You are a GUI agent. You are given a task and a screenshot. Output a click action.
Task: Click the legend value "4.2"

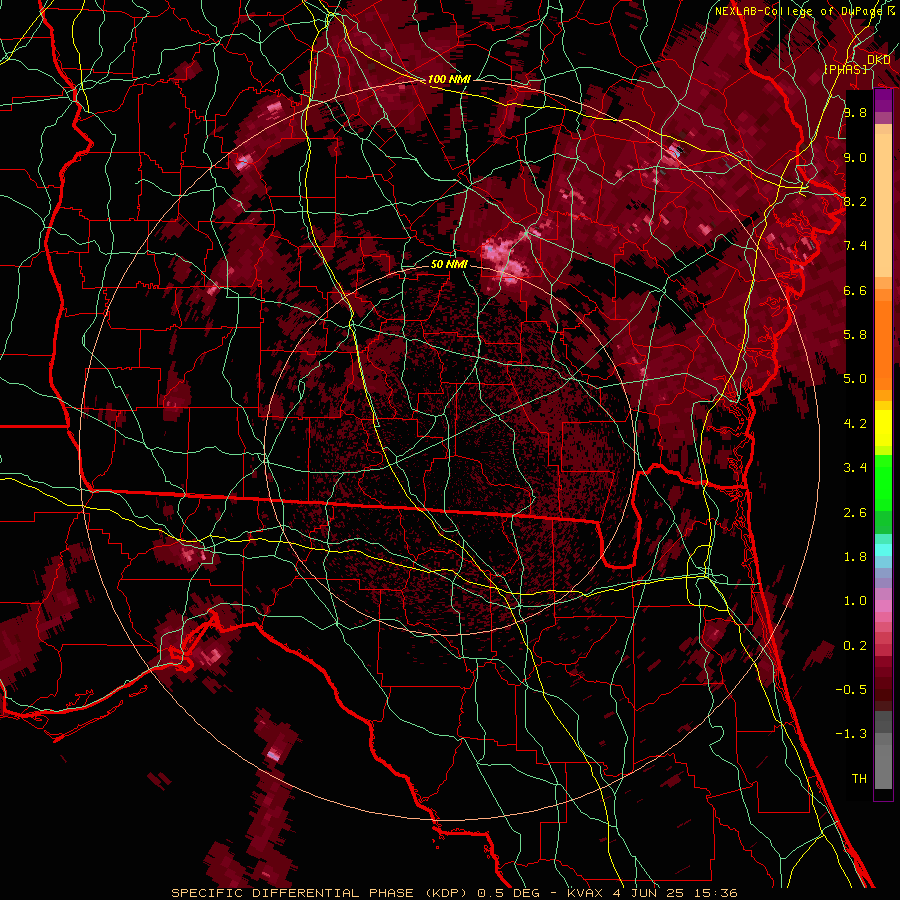[855, 424]
